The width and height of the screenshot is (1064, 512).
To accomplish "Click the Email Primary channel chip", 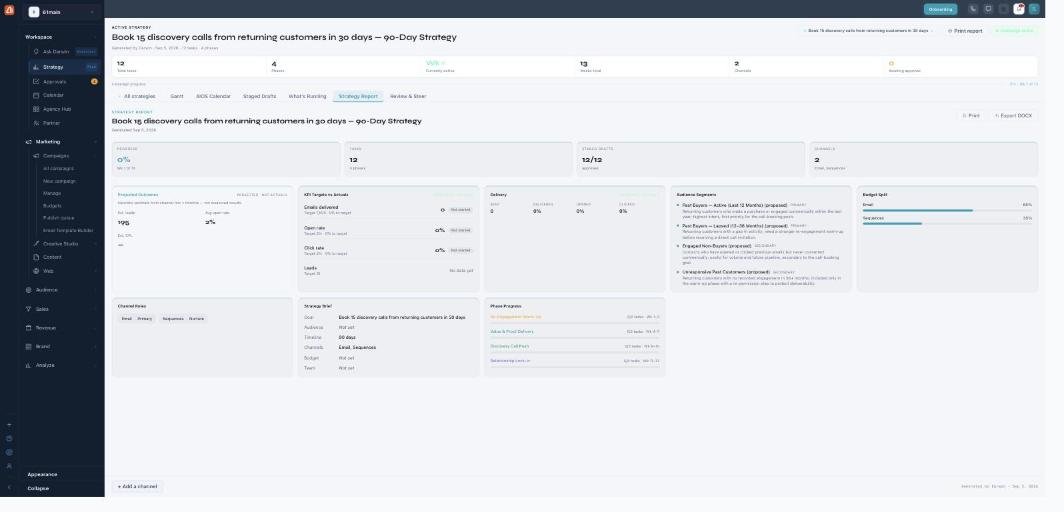I will [137, 319].
